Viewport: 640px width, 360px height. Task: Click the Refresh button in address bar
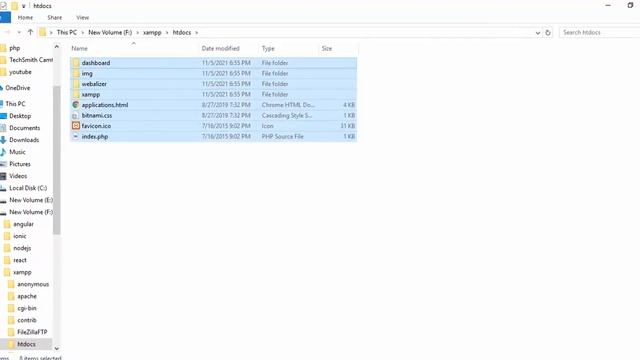[x=548, y=32]
